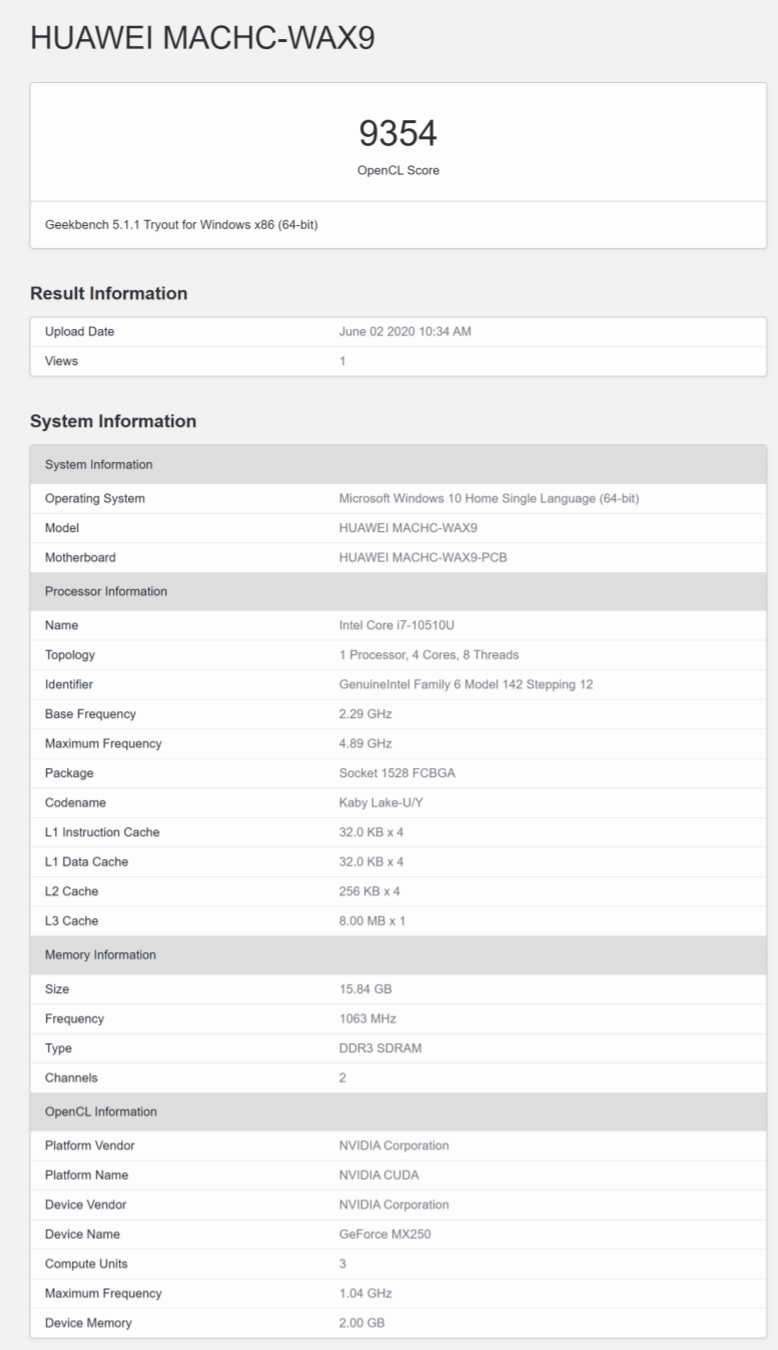778x1350 pixels.
Task: Click the Memory Information table header
Action: coord(100,955)
